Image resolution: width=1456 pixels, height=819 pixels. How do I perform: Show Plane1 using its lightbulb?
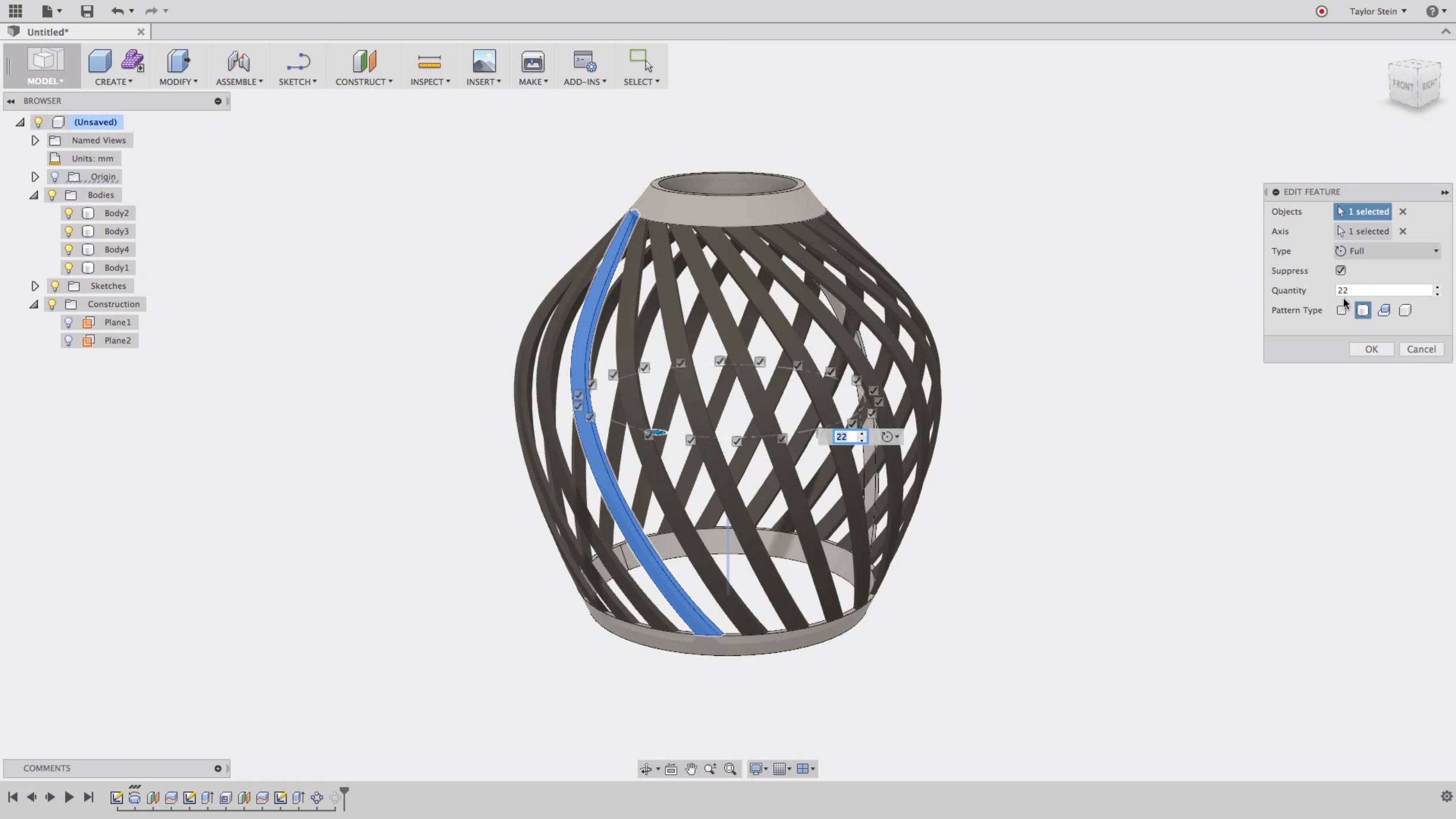69,322
